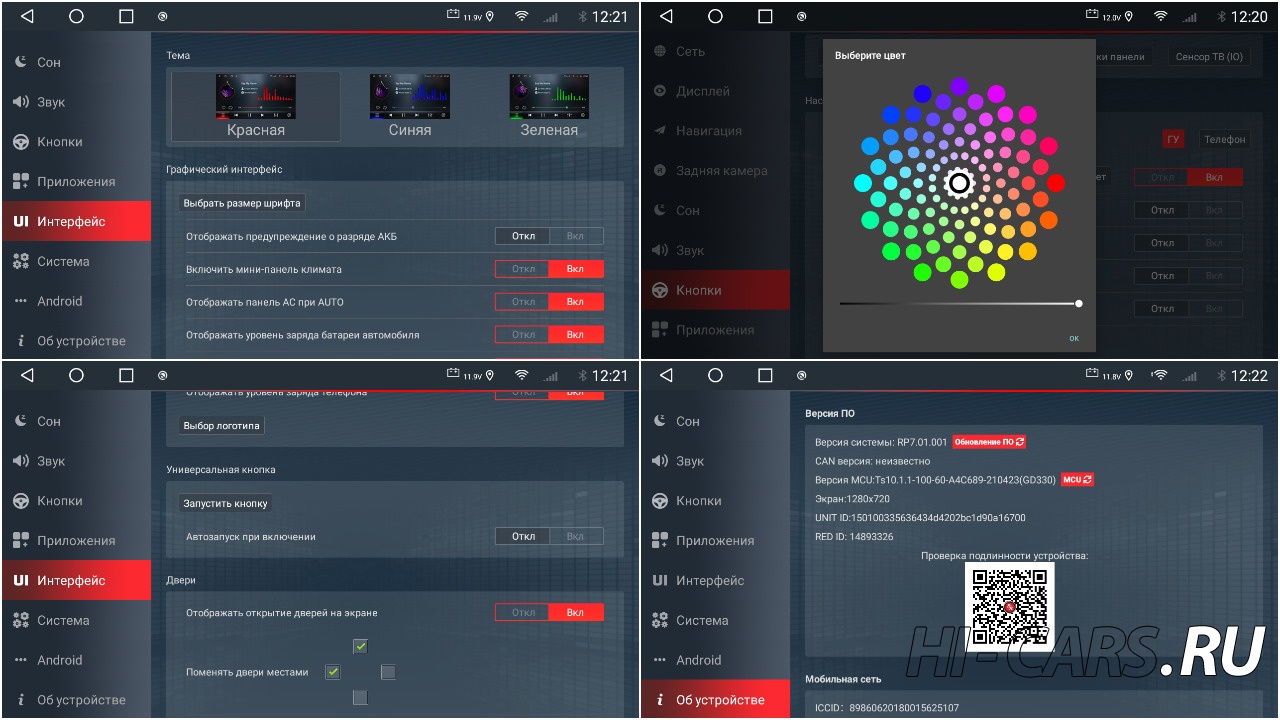Scan-check the device authenticity QR code
The image size is (1280, 720).
pyautogui.click(x=1009, y=606)
